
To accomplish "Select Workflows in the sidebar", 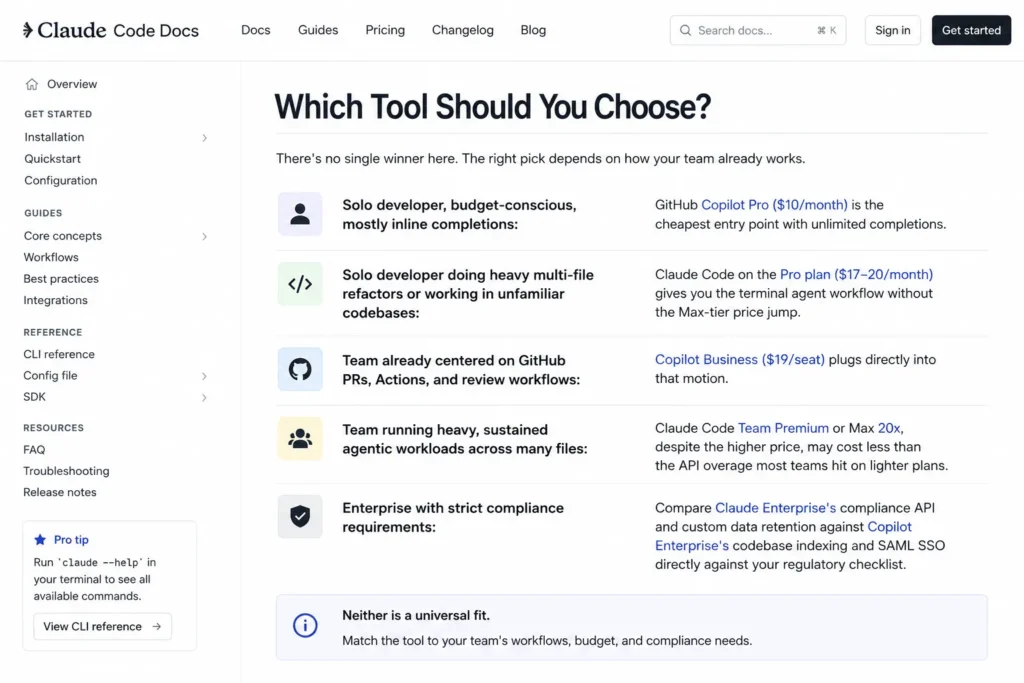I will pyautogui.click(x=51, y=257).
